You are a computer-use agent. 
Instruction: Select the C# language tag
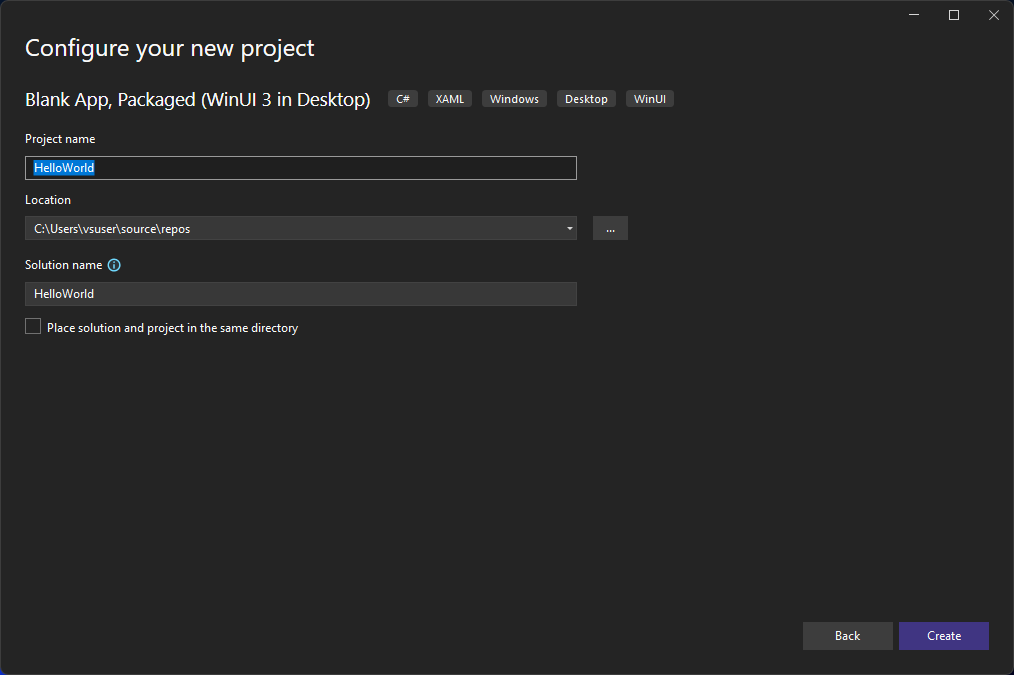click(402, 98)
